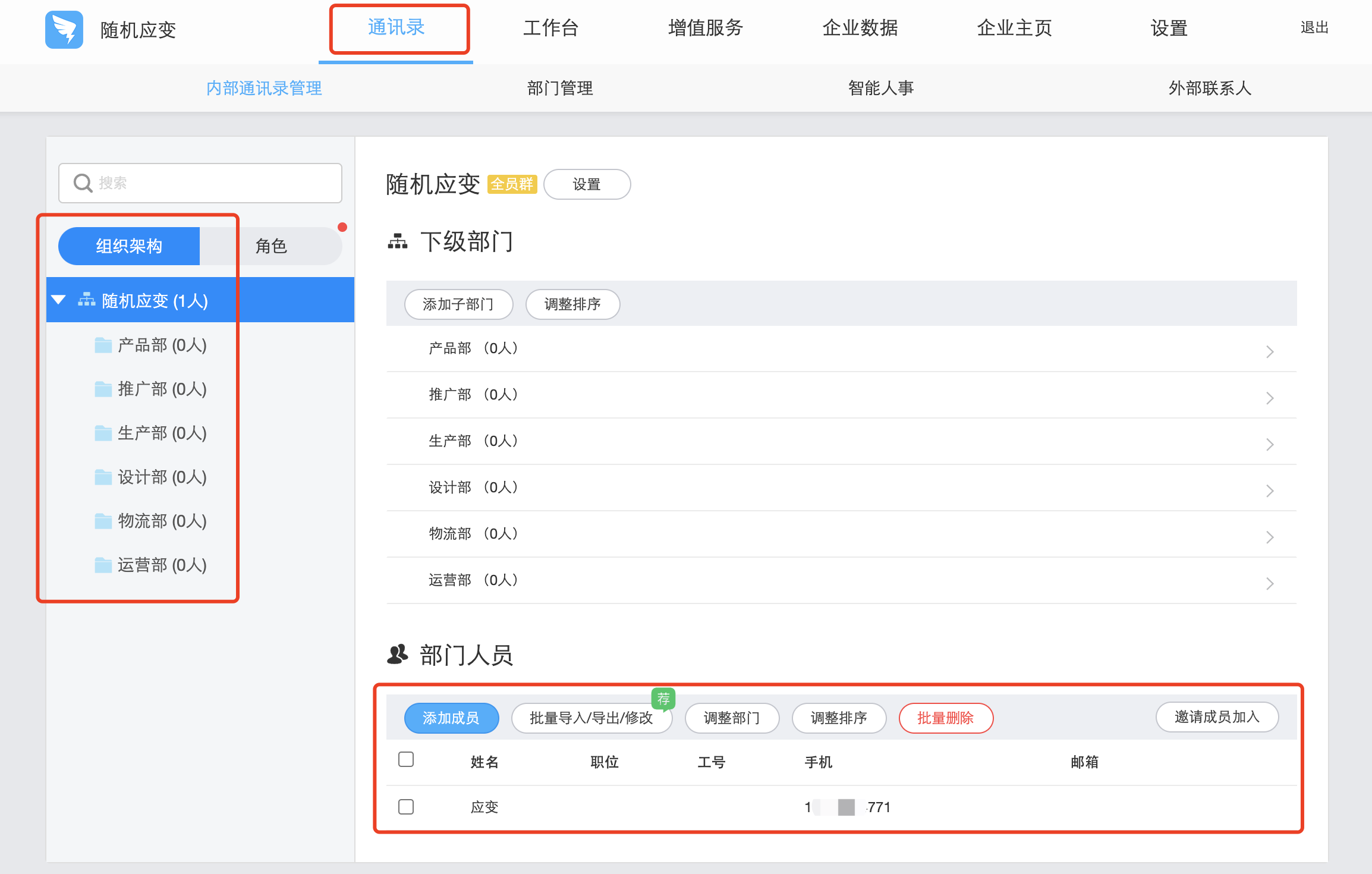Go to 部门管理 sub-tab

(x=560, y=89)
